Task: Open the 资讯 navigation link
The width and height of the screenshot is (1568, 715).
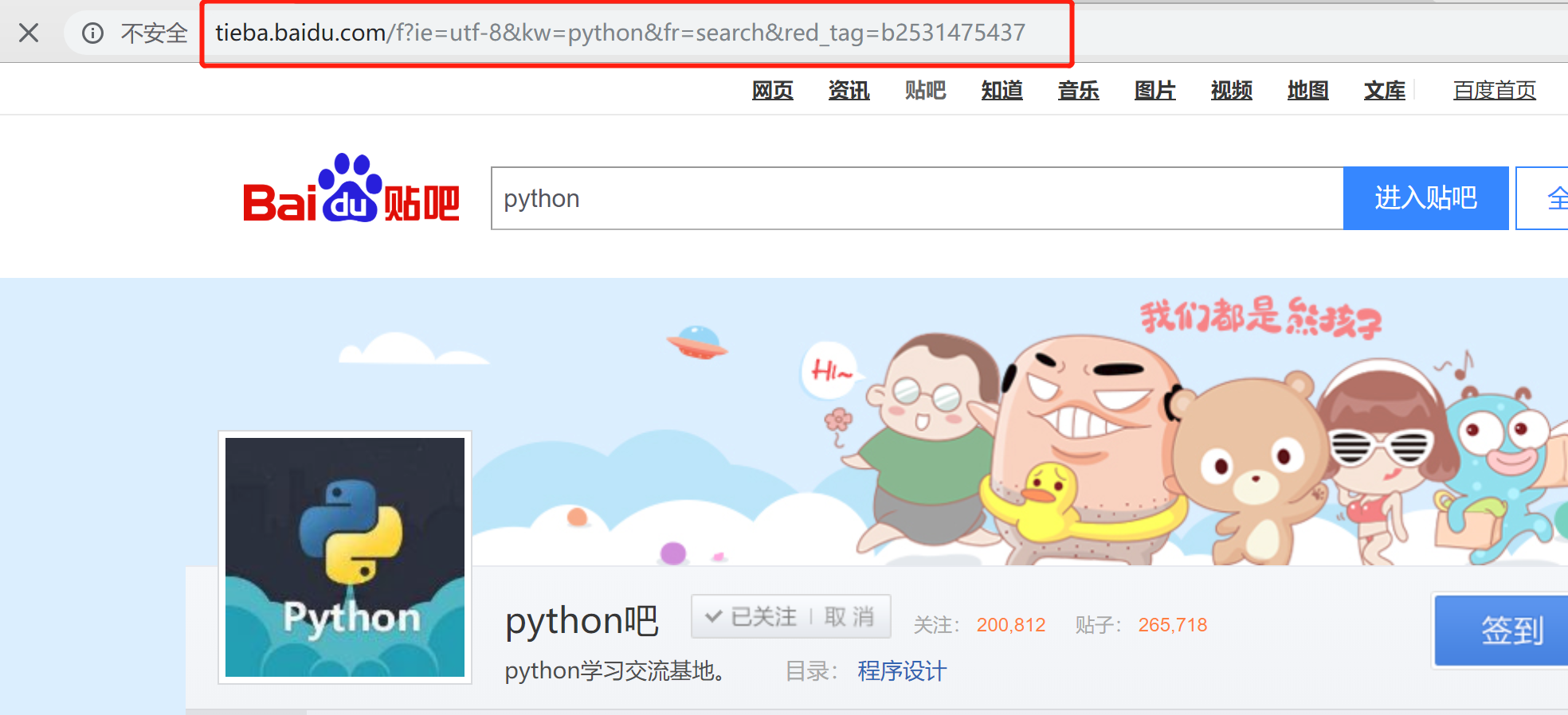Action: tap(849, 91)
